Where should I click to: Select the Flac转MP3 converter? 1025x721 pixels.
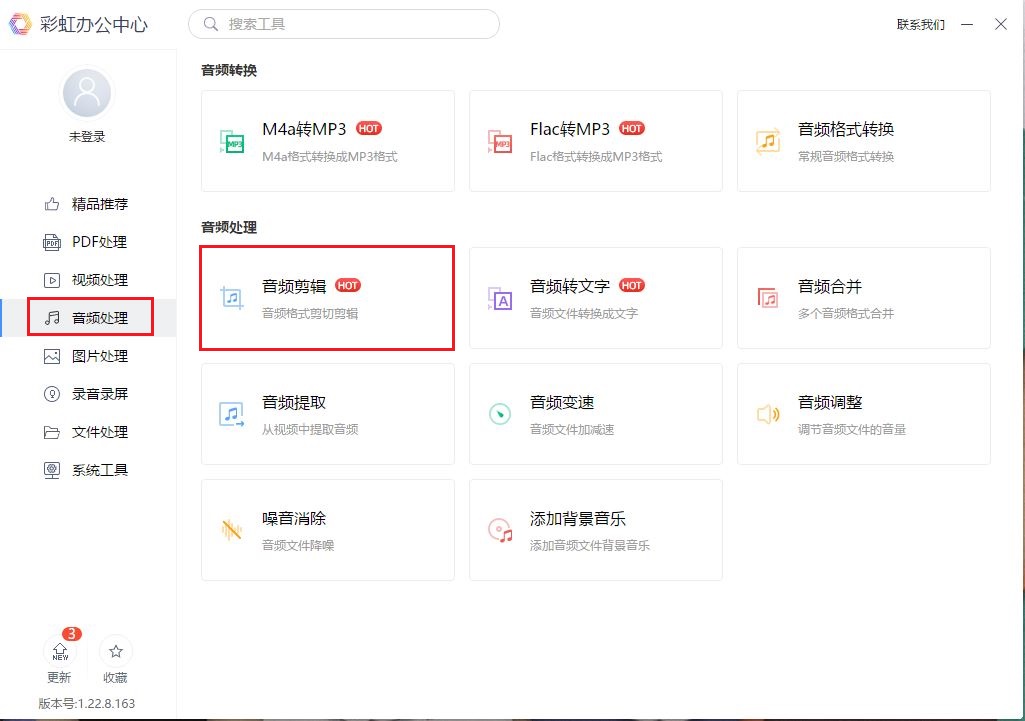point(595,140)
